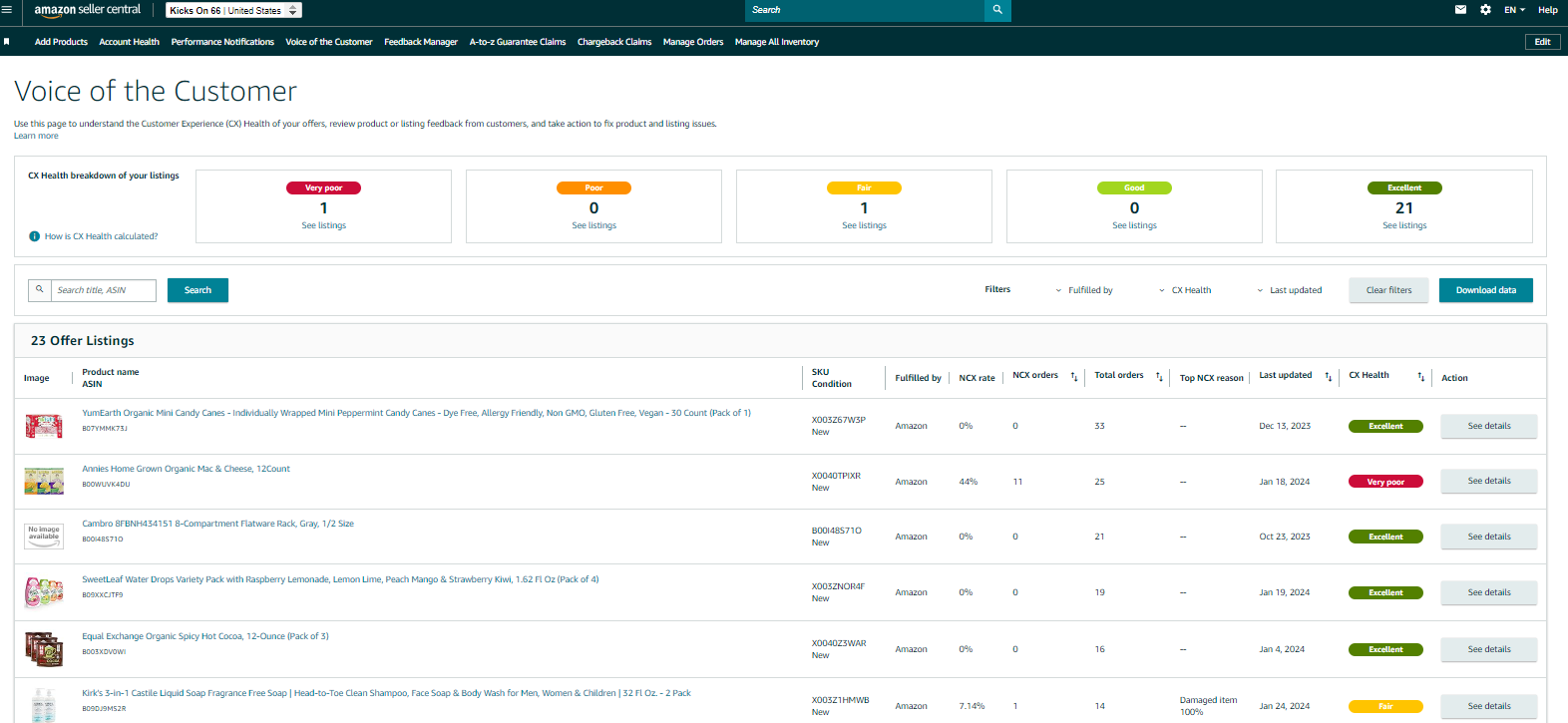Click the magnifier button in top search bar
Viewport: 1568px width, 723px height.
[x=997, y=10]
